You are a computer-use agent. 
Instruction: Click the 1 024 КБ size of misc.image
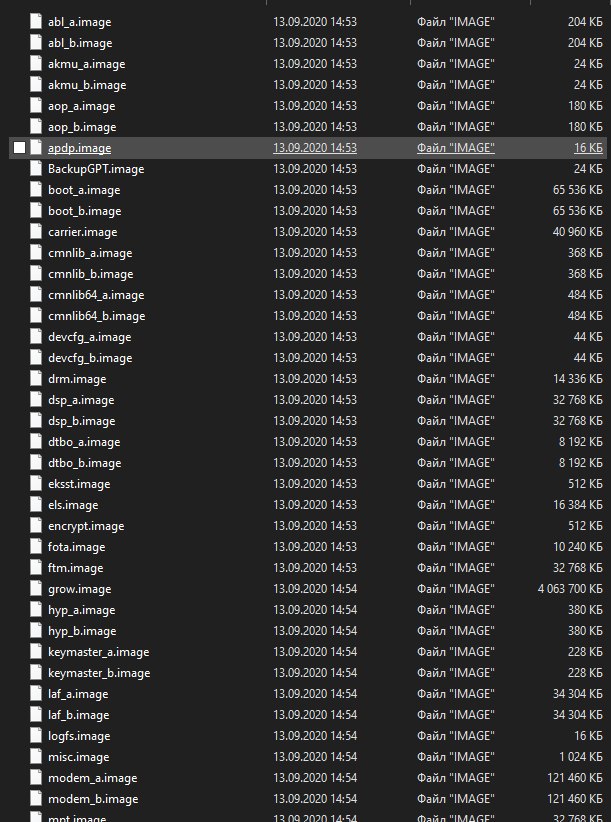pyautogui.click(x=581, y=756)
